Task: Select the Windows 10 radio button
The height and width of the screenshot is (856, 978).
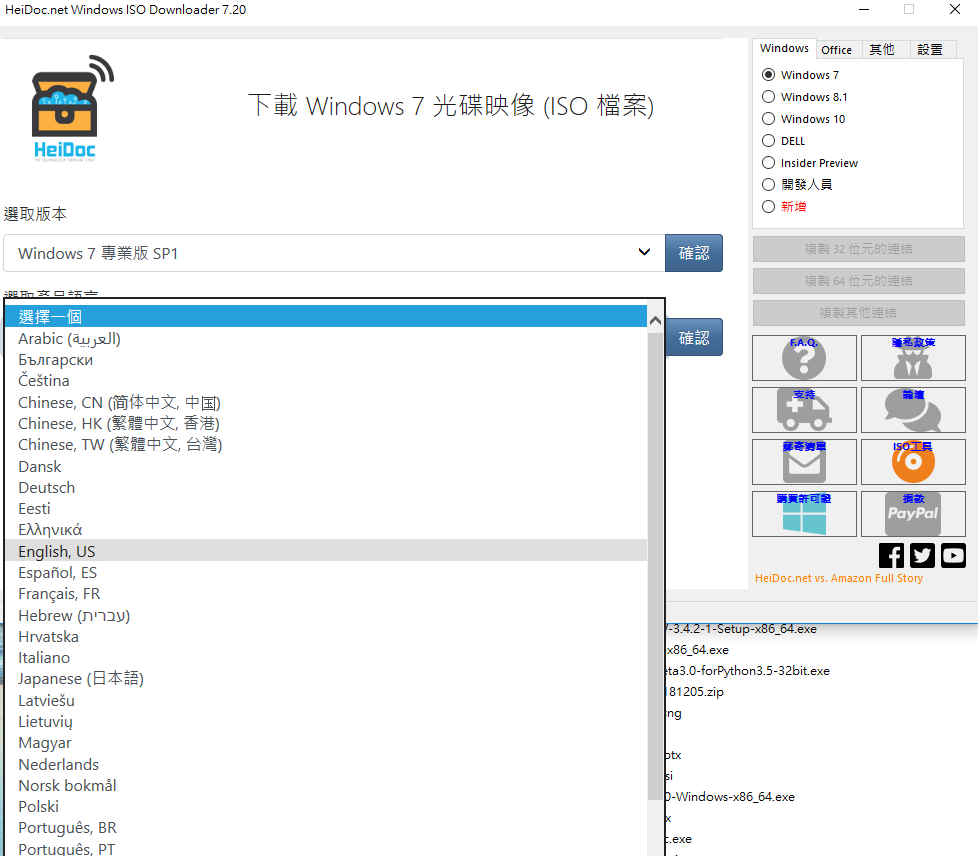Action: 769,118
